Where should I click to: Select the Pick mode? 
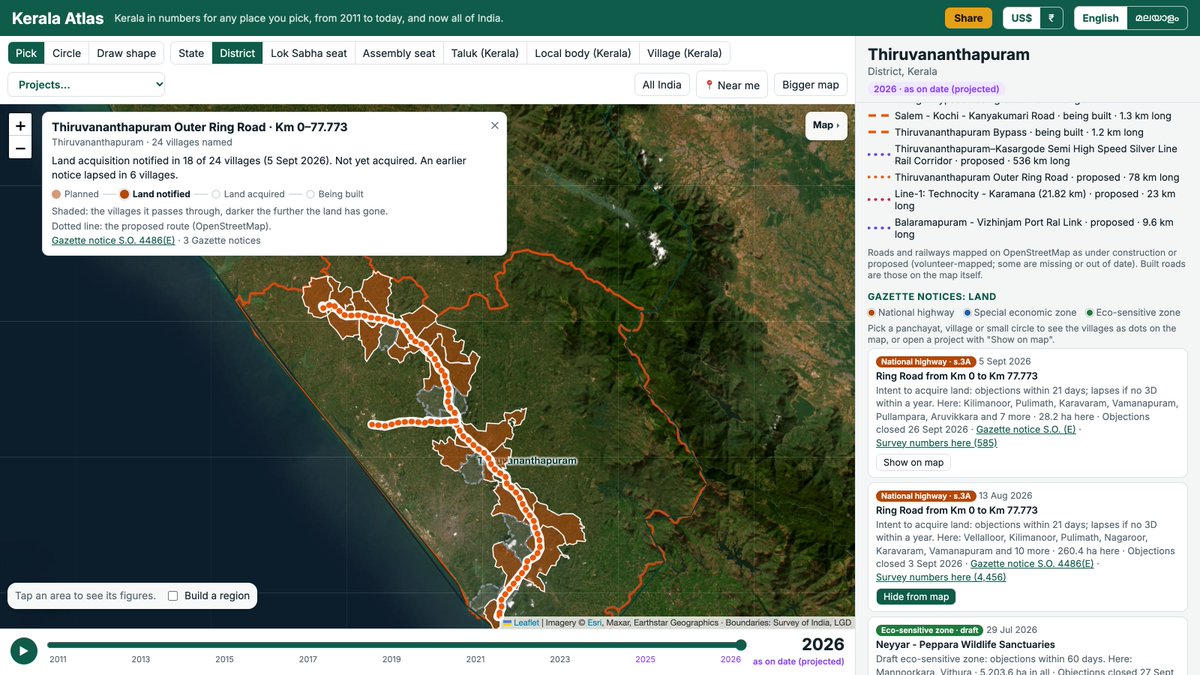pyautogui.click(x=26, y=53)
